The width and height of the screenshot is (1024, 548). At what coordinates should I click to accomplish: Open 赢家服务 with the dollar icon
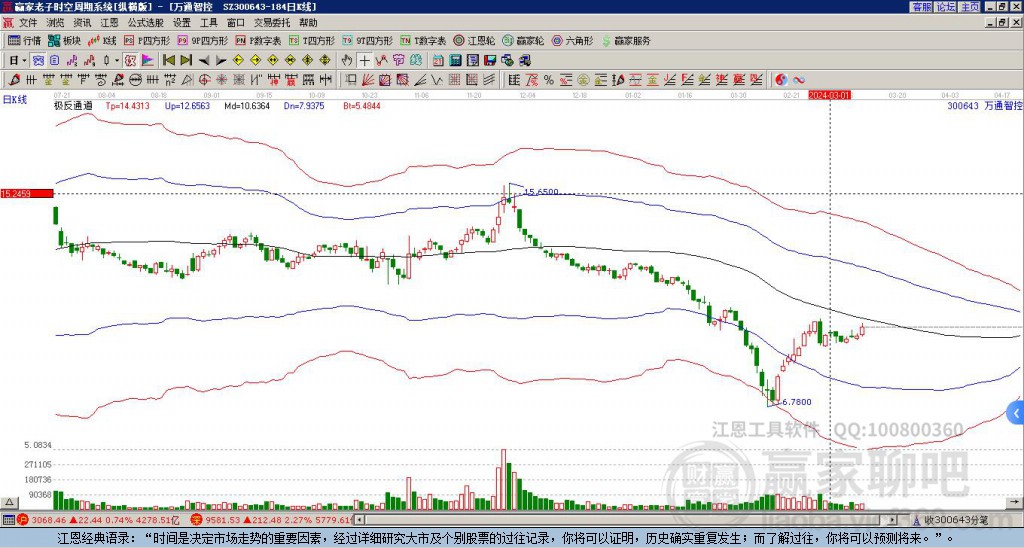pyautogui.click(x=626, y=40)
